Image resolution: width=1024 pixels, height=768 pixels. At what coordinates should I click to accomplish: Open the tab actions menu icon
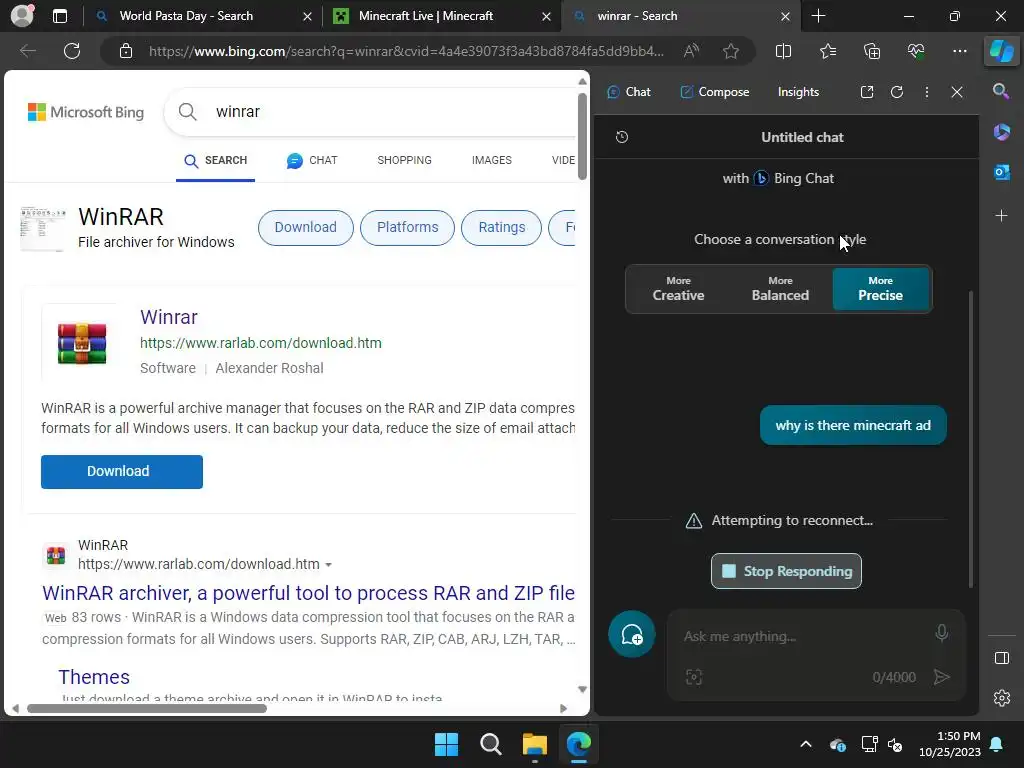pos(59,16)
